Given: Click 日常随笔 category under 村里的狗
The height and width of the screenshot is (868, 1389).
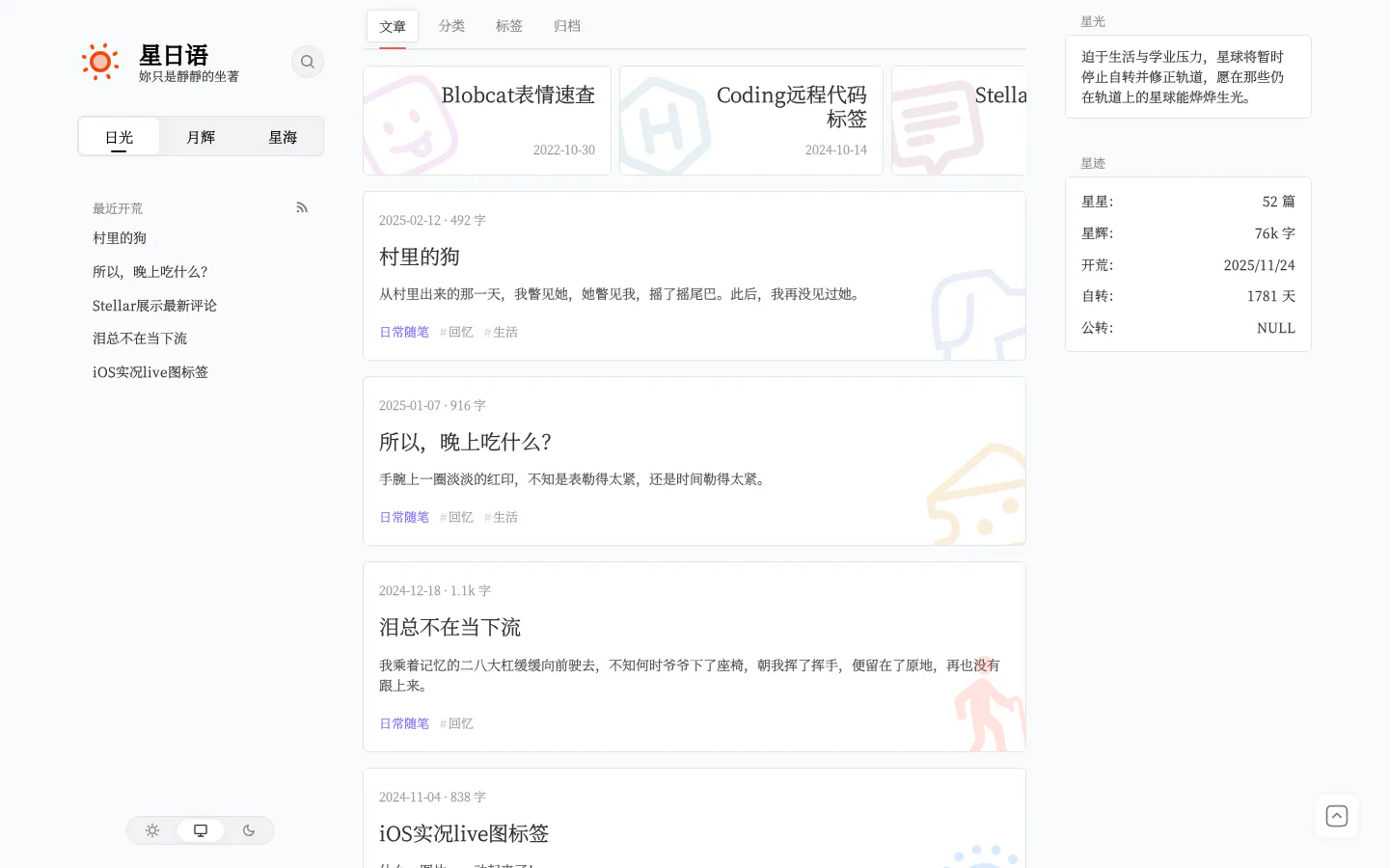Looking at the screenshot, I should point(404,332).
